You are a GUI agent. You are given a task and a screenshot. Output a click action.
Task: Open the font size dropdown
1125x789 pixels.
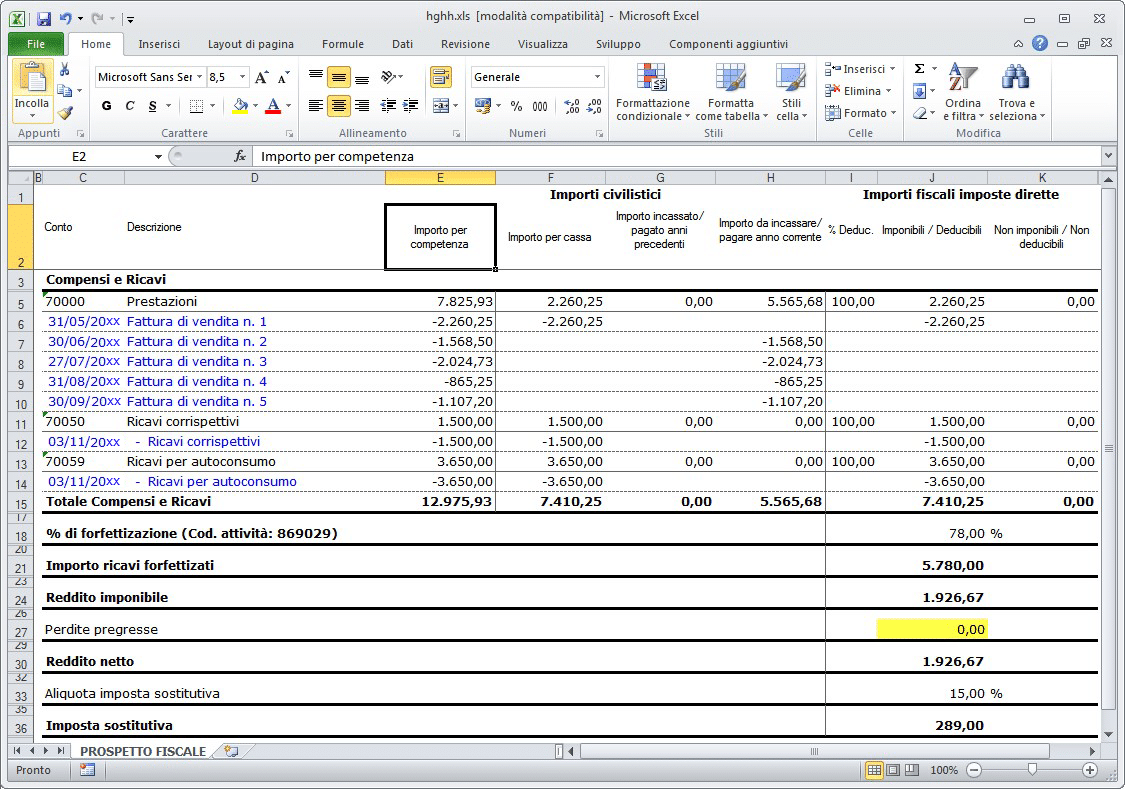pyautogui.click(x=243, y=77)
